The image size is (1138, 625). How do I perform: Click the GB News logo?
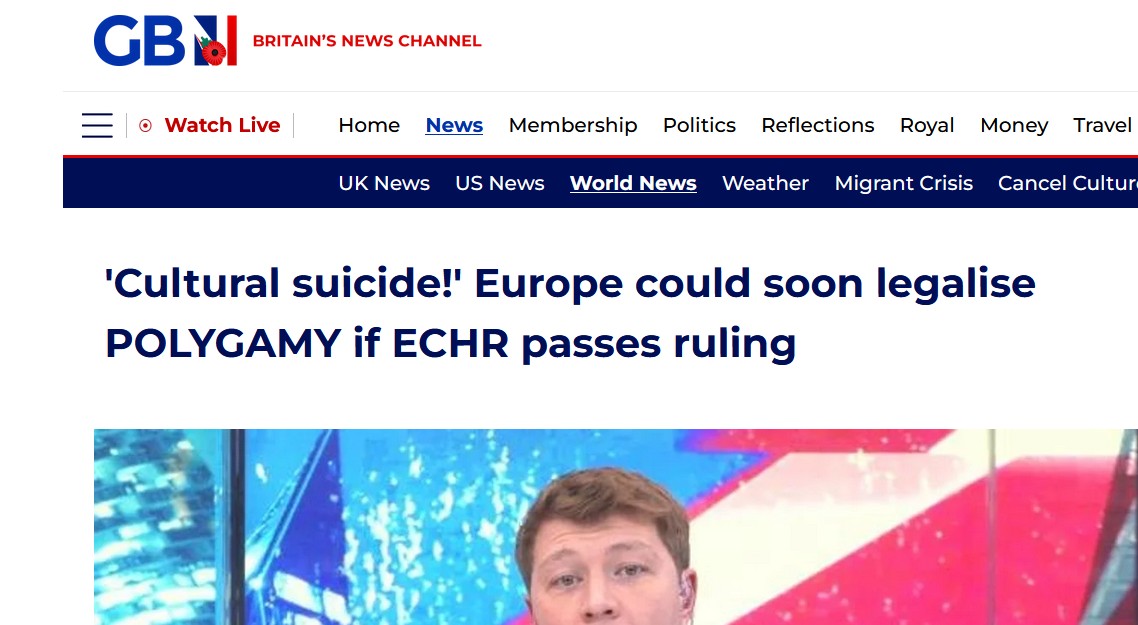[x=165, y=41]
